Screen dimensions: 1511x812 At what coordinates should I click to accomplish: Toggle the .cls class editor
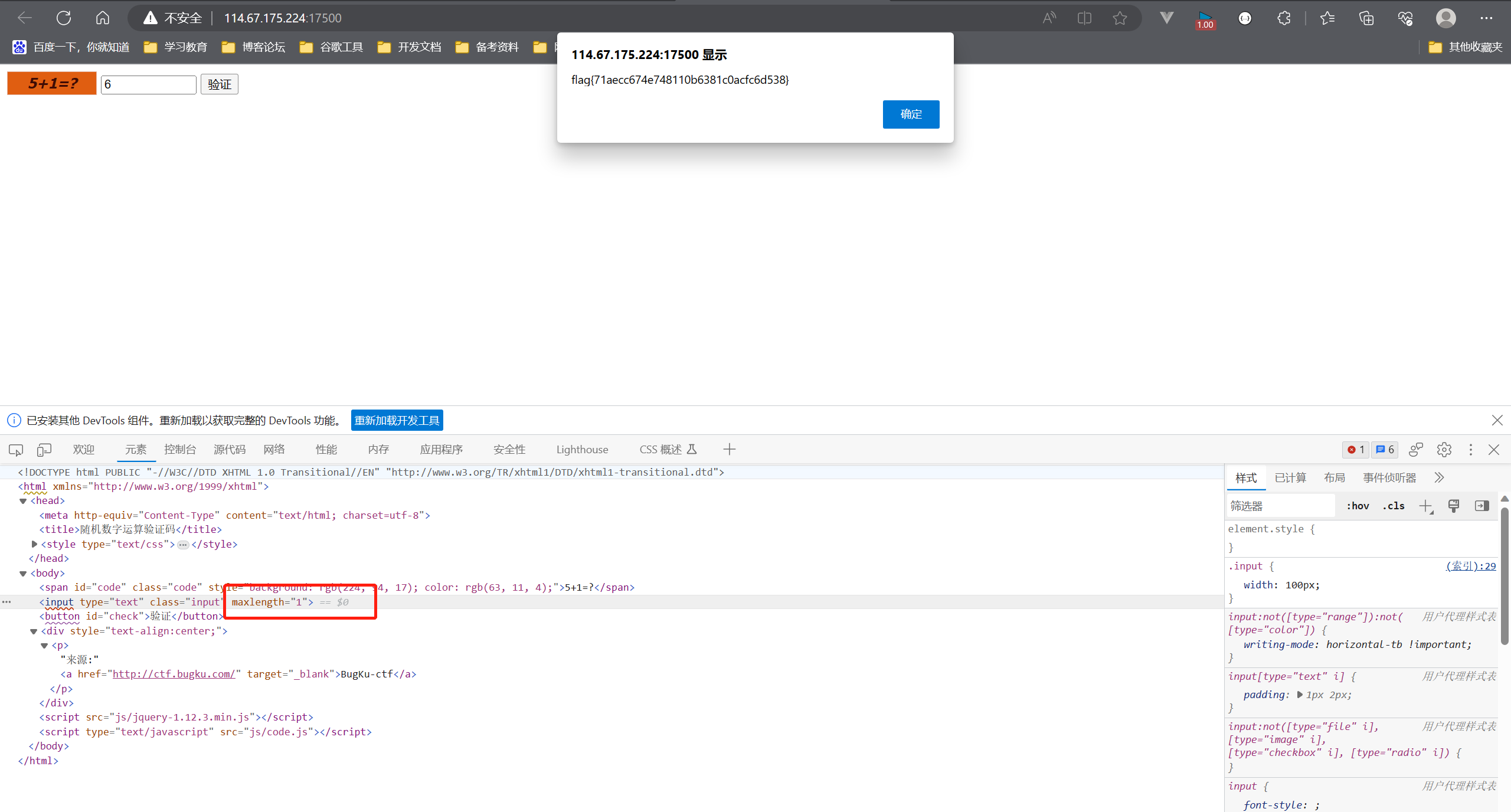tap(1394, 506)
